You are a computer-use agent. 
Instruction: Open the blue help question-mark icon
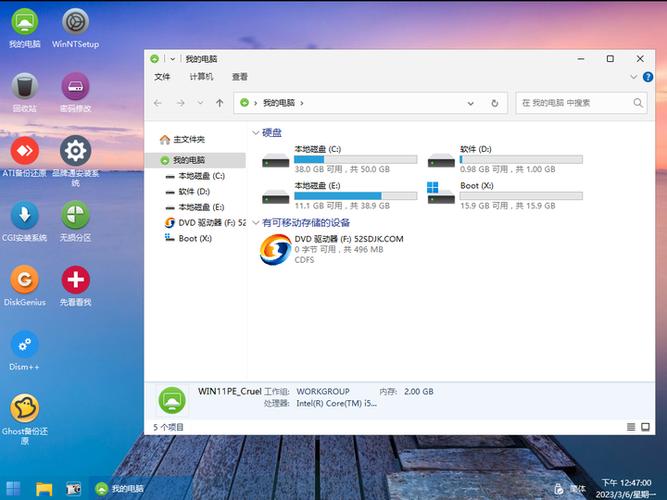coord(648,77)
